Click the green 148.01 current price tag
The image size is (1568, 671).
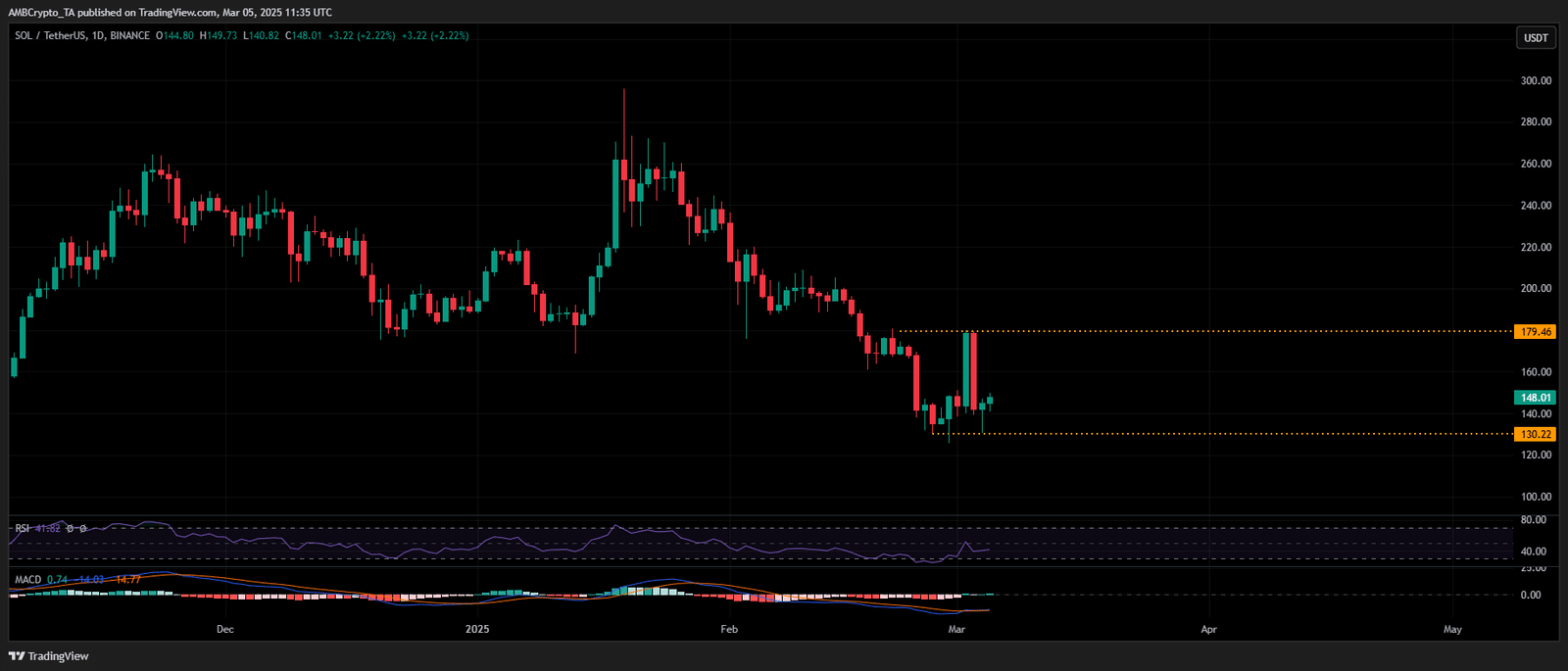pos(1536,398)
